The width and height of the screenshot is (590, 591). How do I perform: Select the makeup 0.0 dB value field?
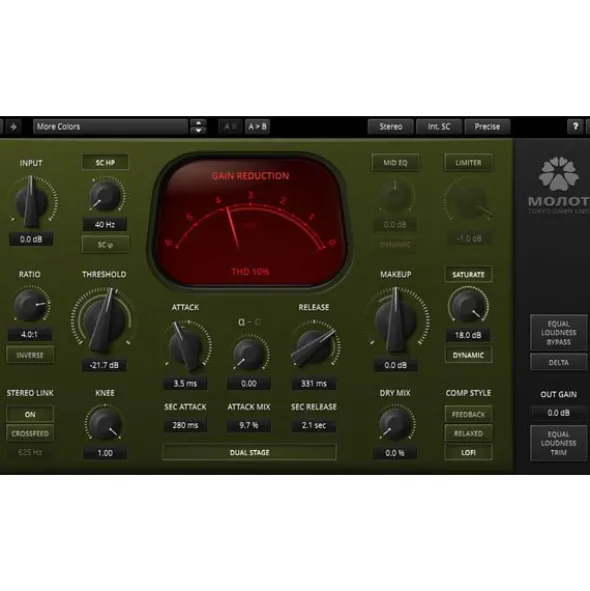coord(395,365)
